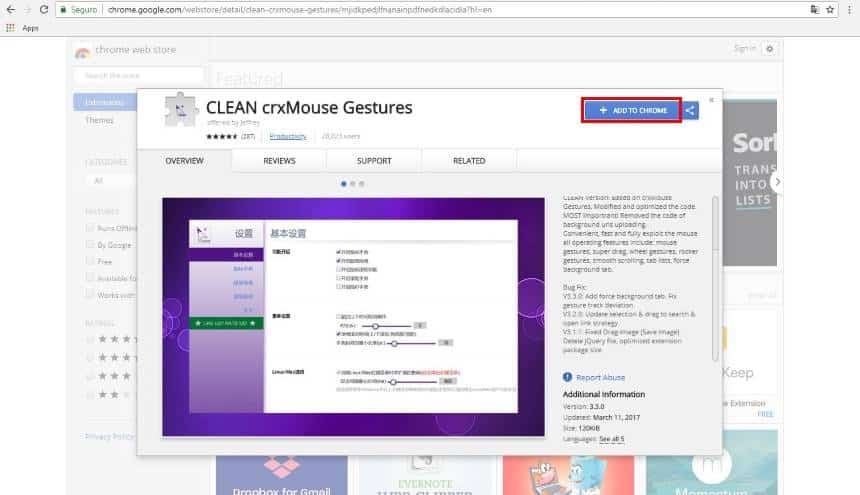860x495 pixels.
Task: Click the share icon beside Add to Chrome
Action: 690,110
